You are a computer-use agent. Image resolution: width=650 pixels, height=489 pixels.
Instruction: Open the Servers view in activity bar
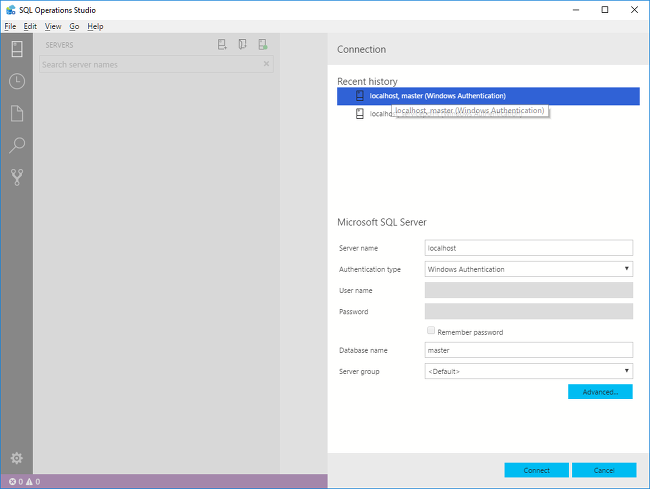(x=17, y=49)
